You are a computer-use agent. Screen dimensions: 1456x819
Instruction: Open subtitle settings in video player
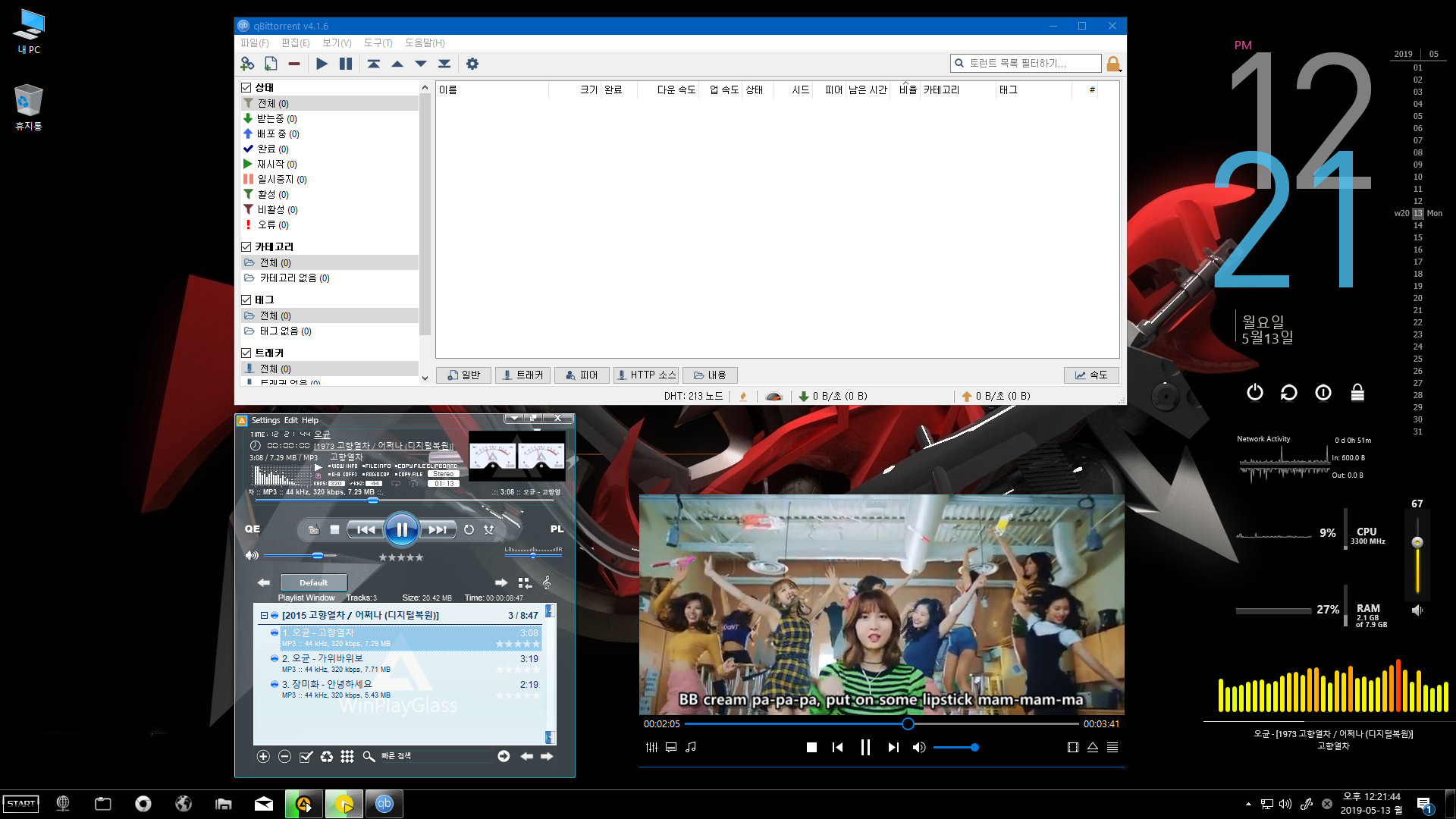tap(671, 747)
